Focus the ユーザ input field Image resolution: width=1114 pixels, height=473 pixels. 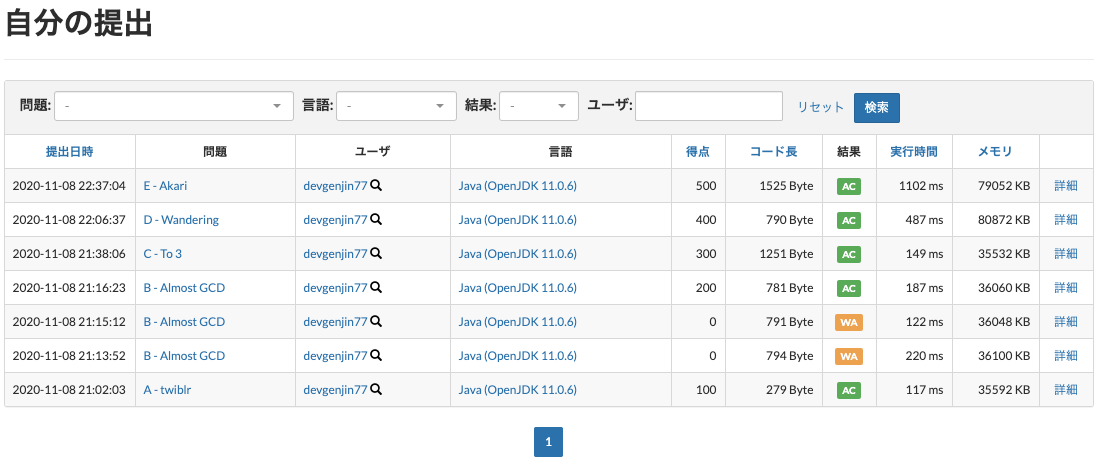click(x=709, y=106)
